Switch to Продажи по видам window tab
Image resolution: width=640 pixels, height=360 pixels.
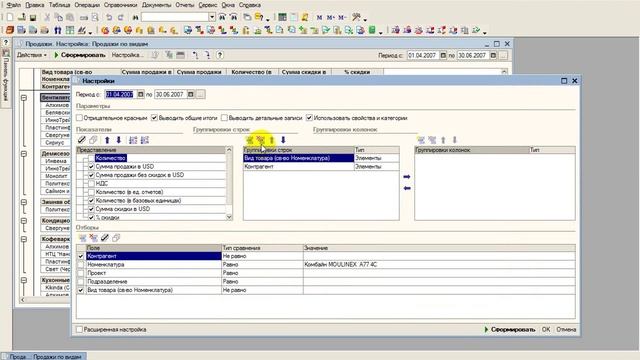[44, 357]
